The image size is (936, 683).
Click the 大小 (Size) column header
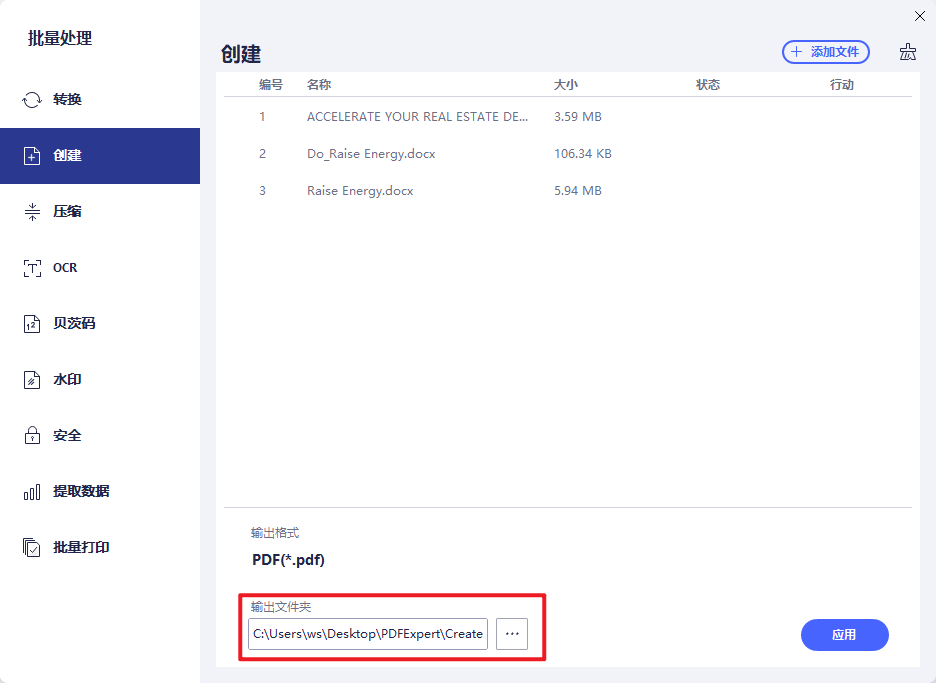[x=566, y=85]
